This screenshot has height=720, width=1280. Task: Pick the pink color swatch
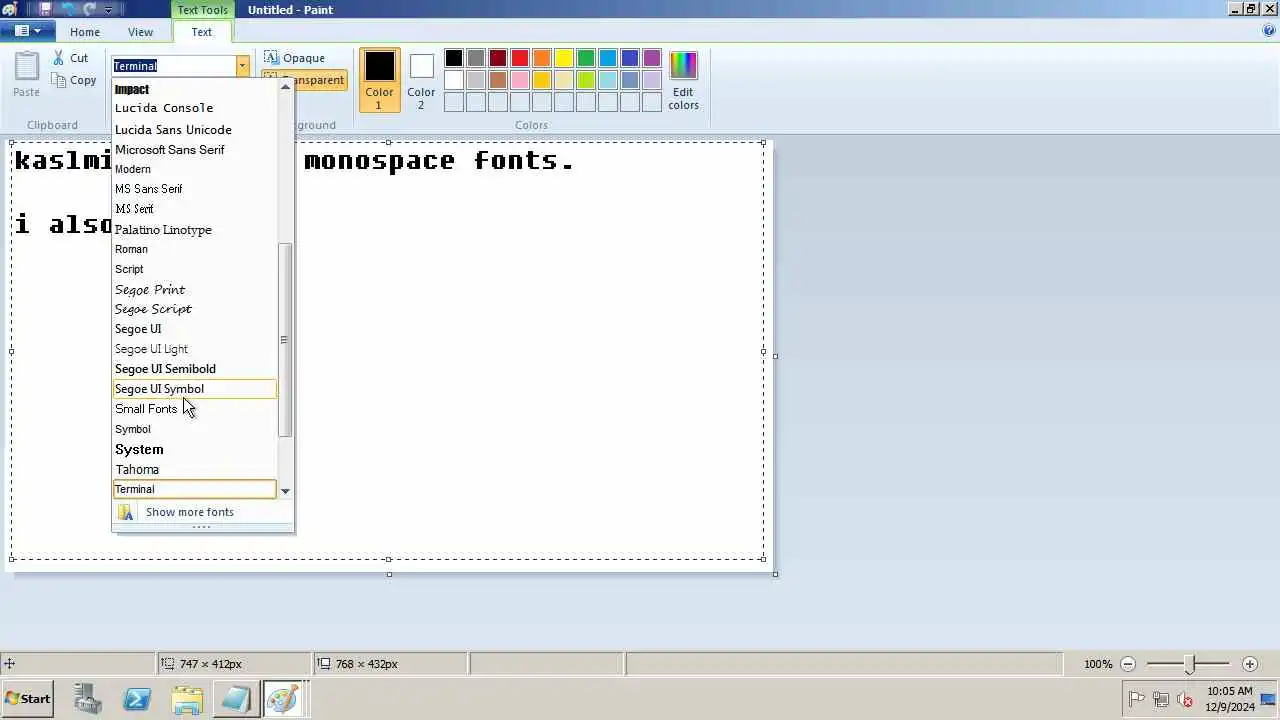coord(520,80)
